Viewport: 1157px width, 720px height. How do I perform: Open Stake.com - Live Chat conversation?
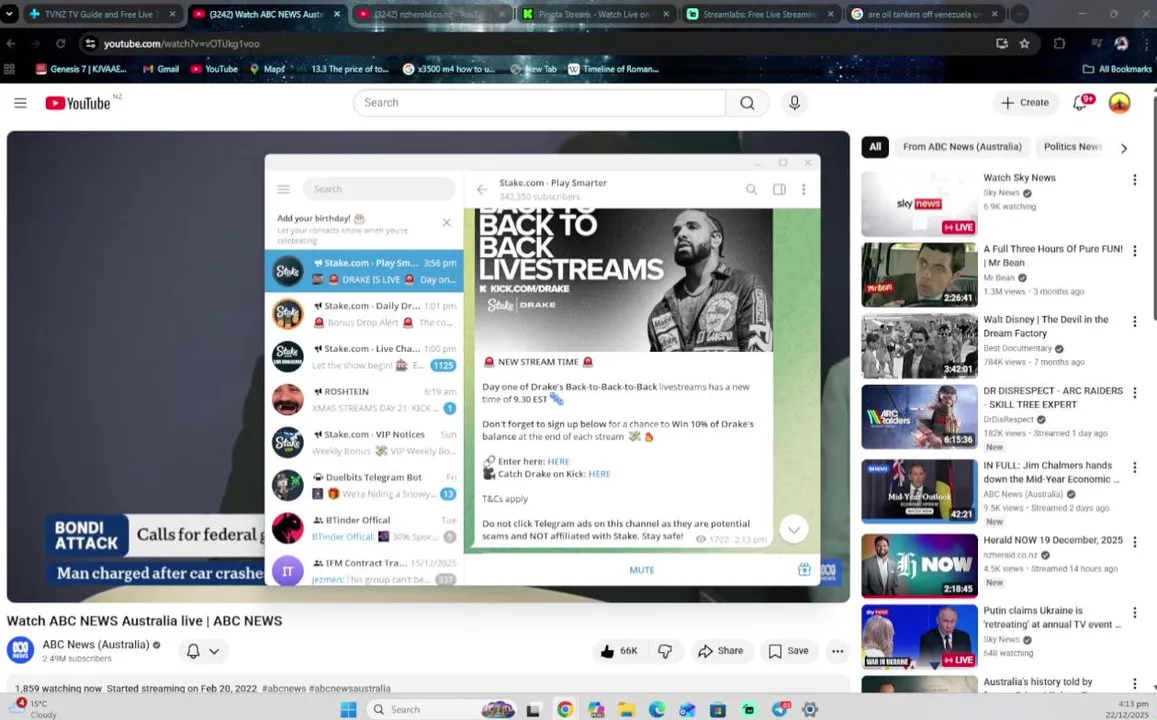click(365, 356)
